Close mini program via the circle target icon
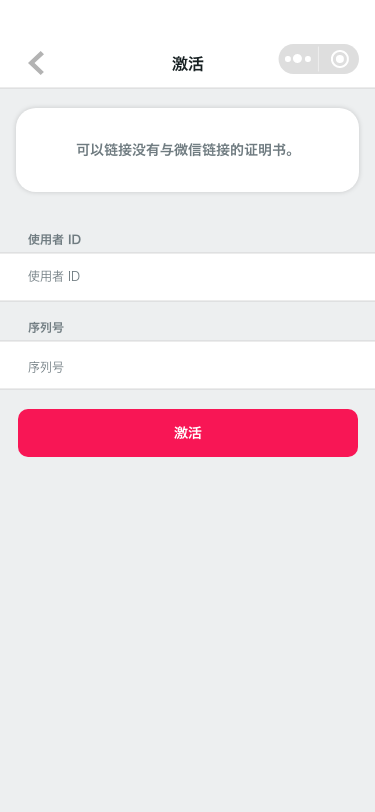Screen dimensions: 375x812 (340, 59)
